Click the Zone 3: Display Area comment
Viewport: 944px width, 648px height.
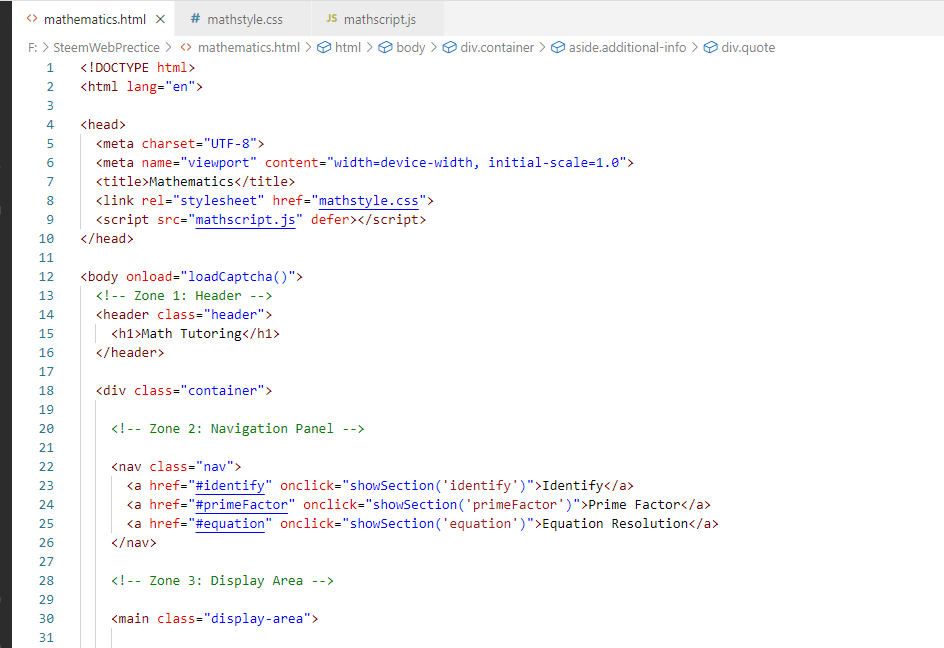pos(222,581)
